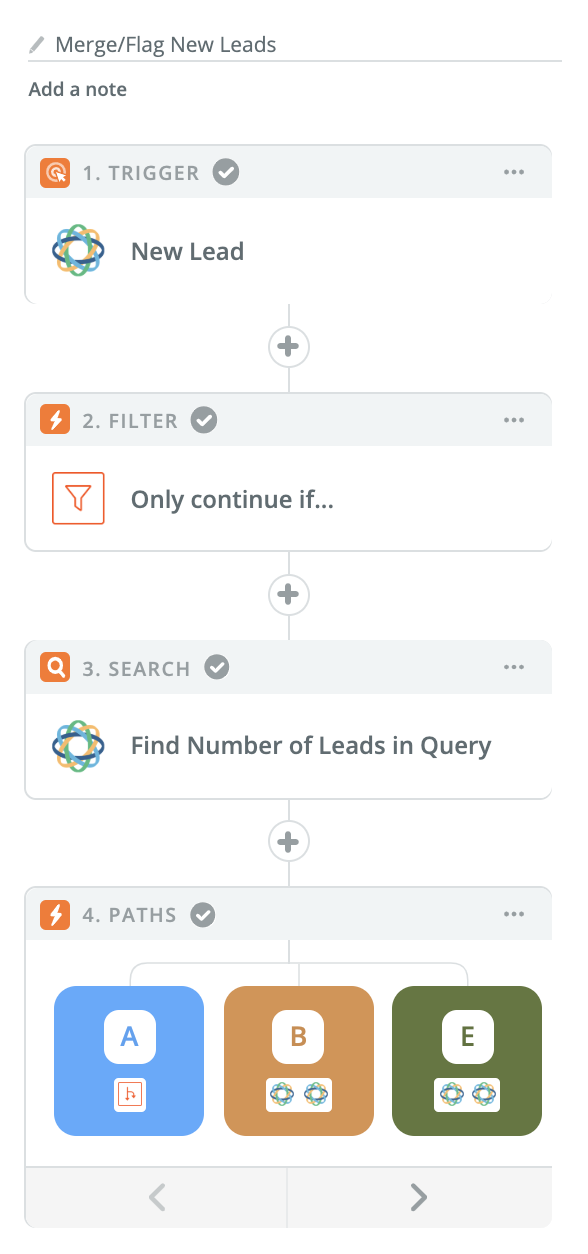Click the checkmark on the Trigger step
This screenshot has height=1254, width=588.
[x=227, y=173]
